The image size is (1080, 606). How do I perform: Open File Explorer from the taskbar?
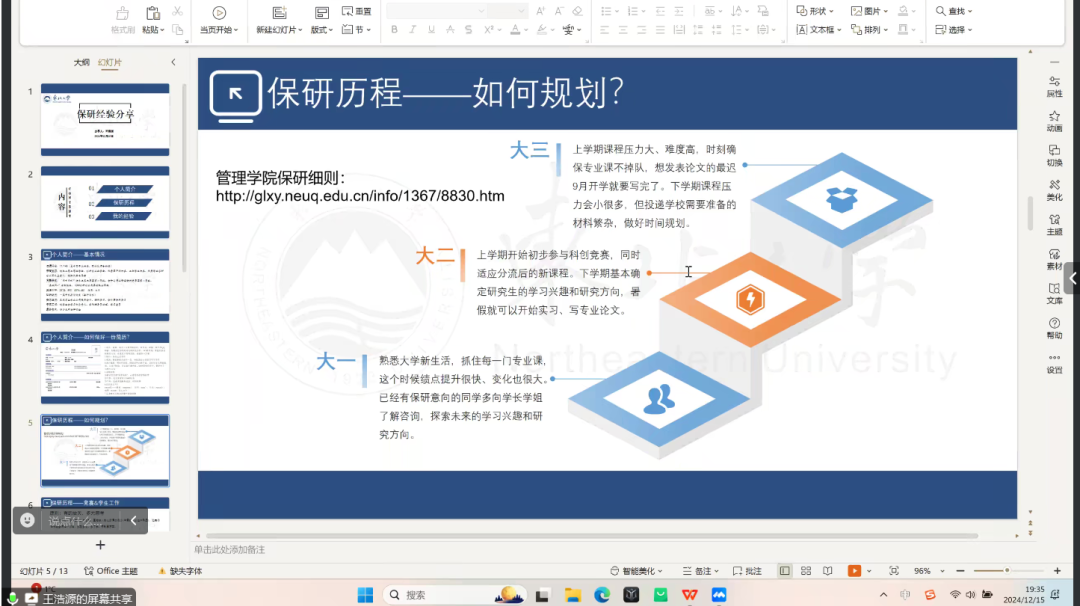click(572, 595)
